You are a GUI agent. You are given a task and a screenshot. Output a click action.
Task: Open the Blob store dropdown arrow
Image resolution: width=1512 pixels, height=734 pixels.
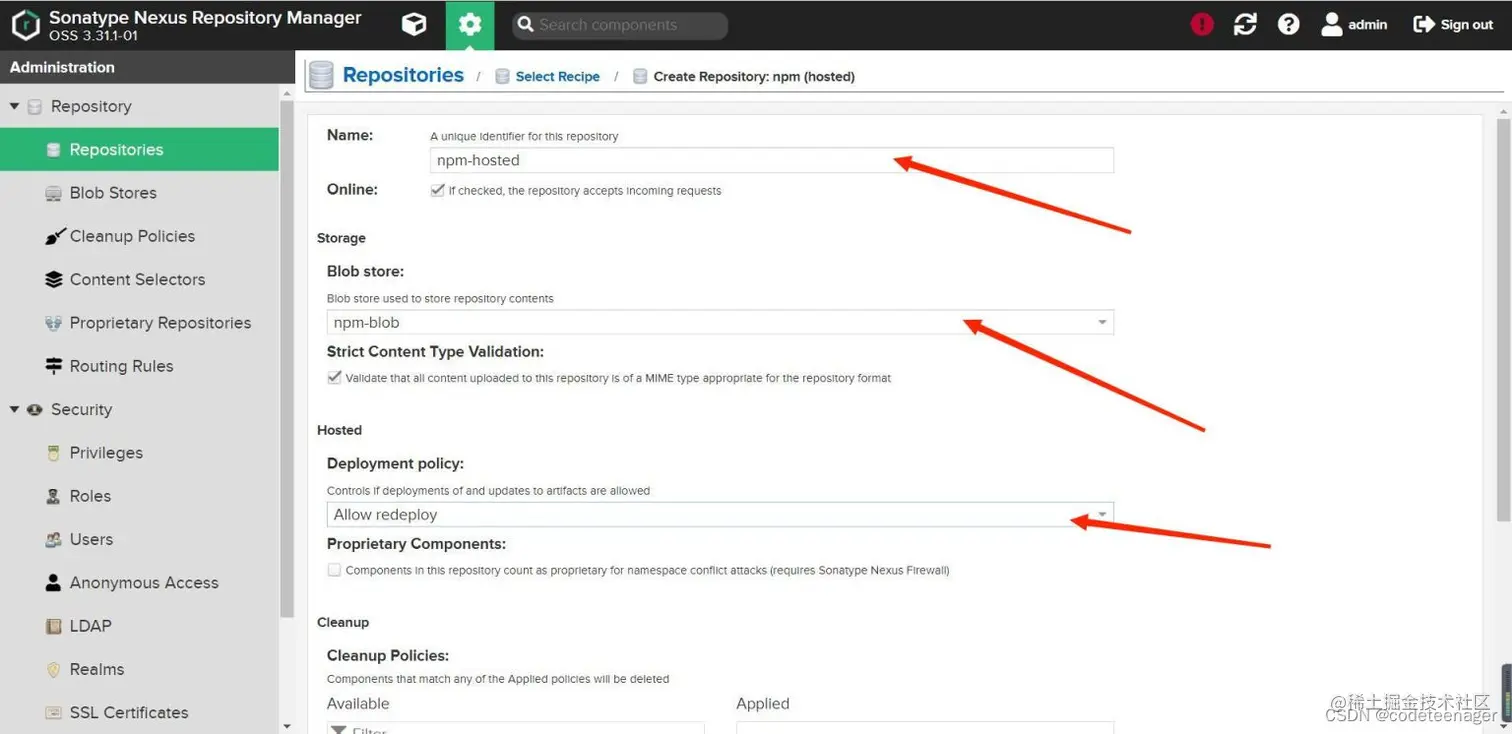point(1102,322)
